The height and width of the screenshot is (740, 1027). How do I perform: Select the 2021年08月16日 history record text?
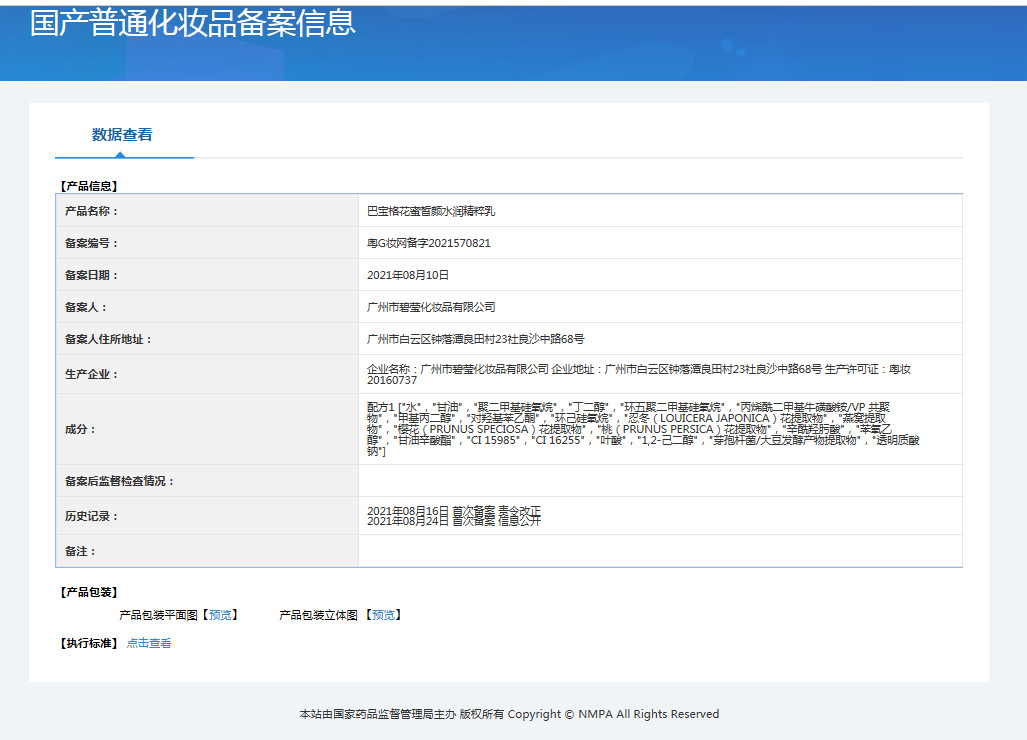point(454,511)
